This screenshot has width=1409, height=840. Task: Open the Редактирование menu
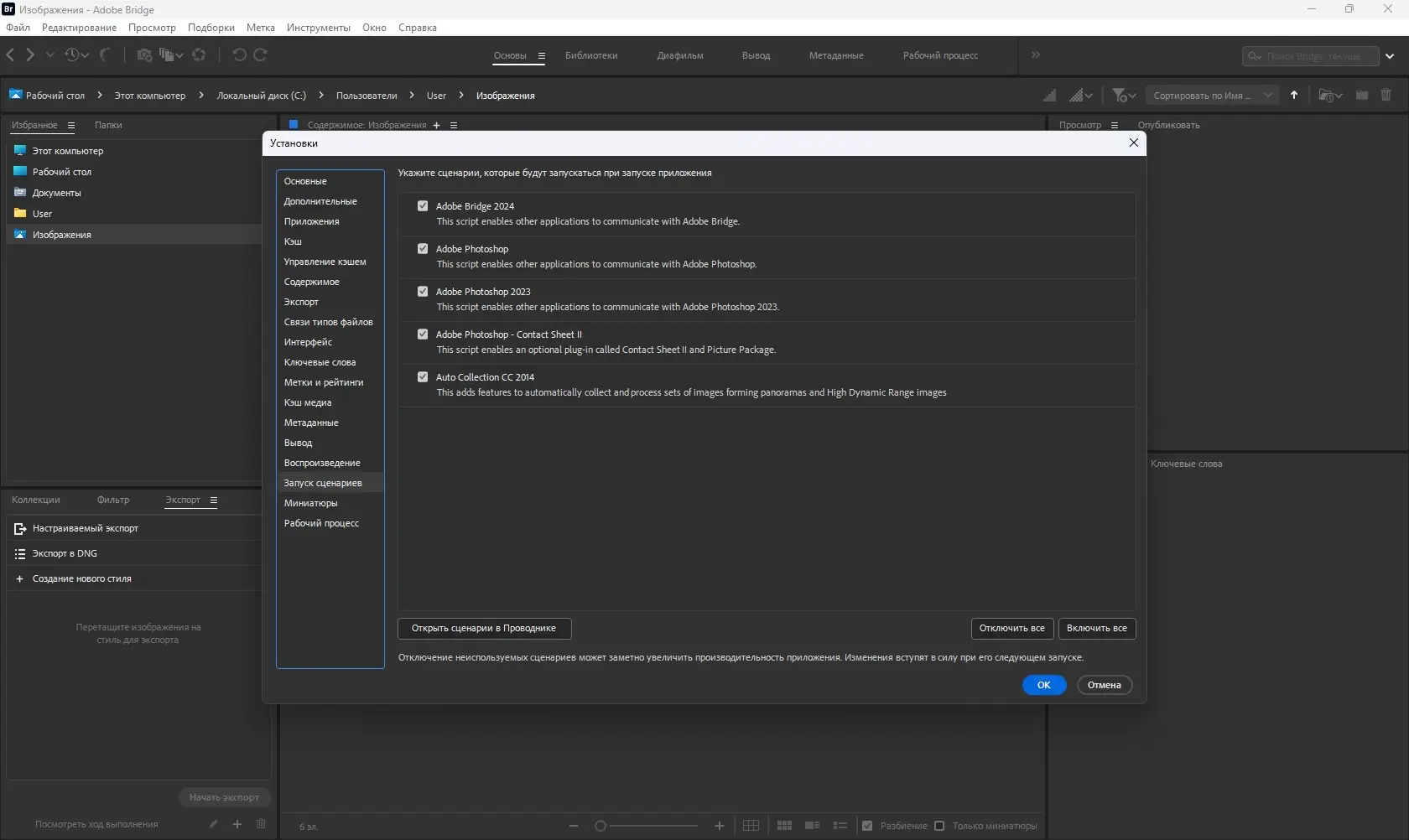coord(80,28)
